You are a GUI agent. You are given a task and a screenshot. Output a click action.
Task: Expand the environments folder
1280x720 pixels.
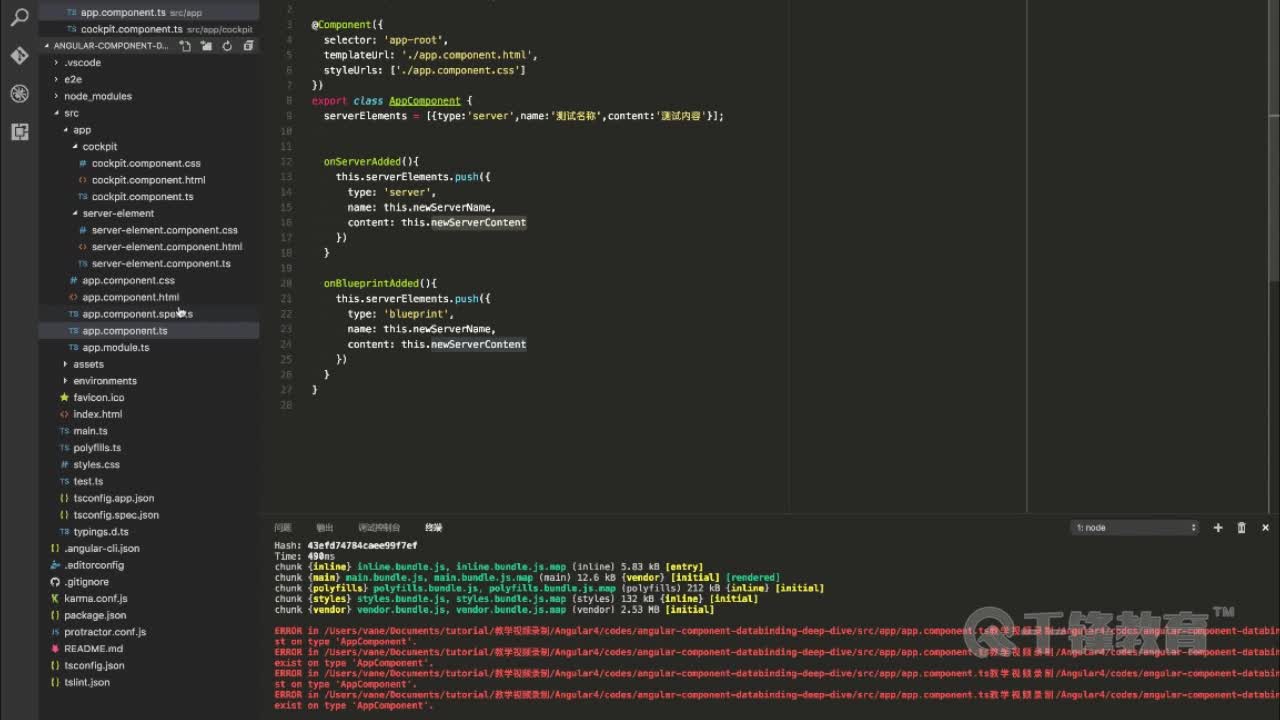click(x=105, y=381)
